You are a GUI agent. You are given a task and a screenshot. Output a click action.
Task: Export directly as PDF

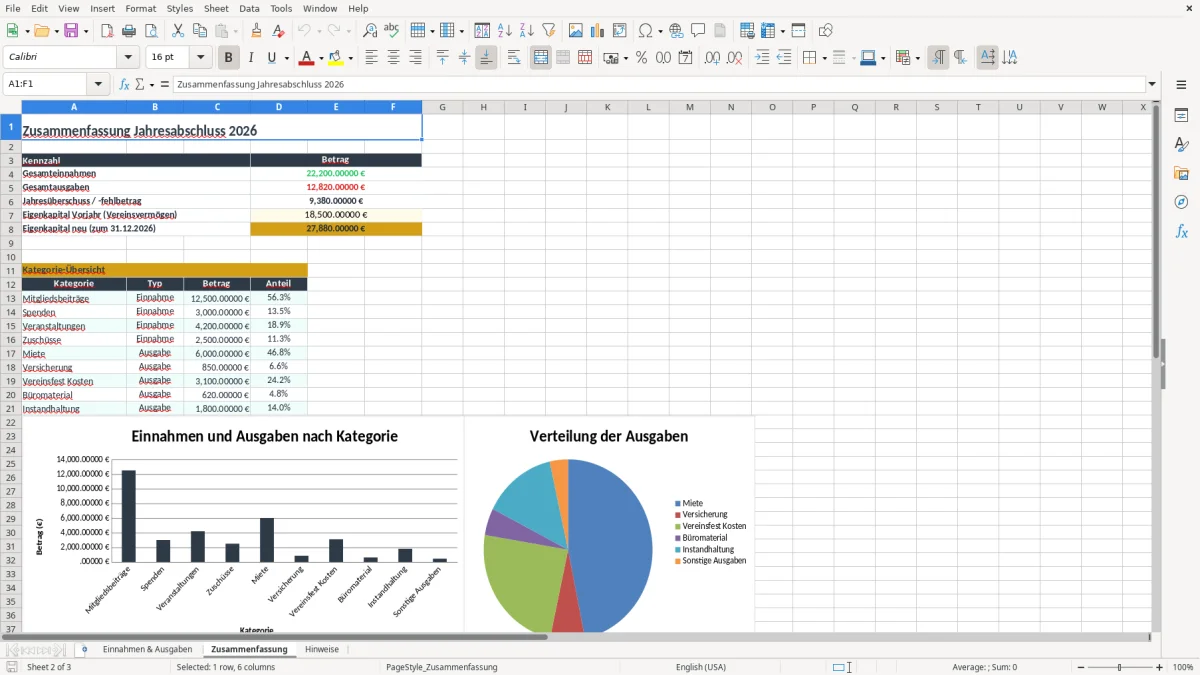pos(107,31)
